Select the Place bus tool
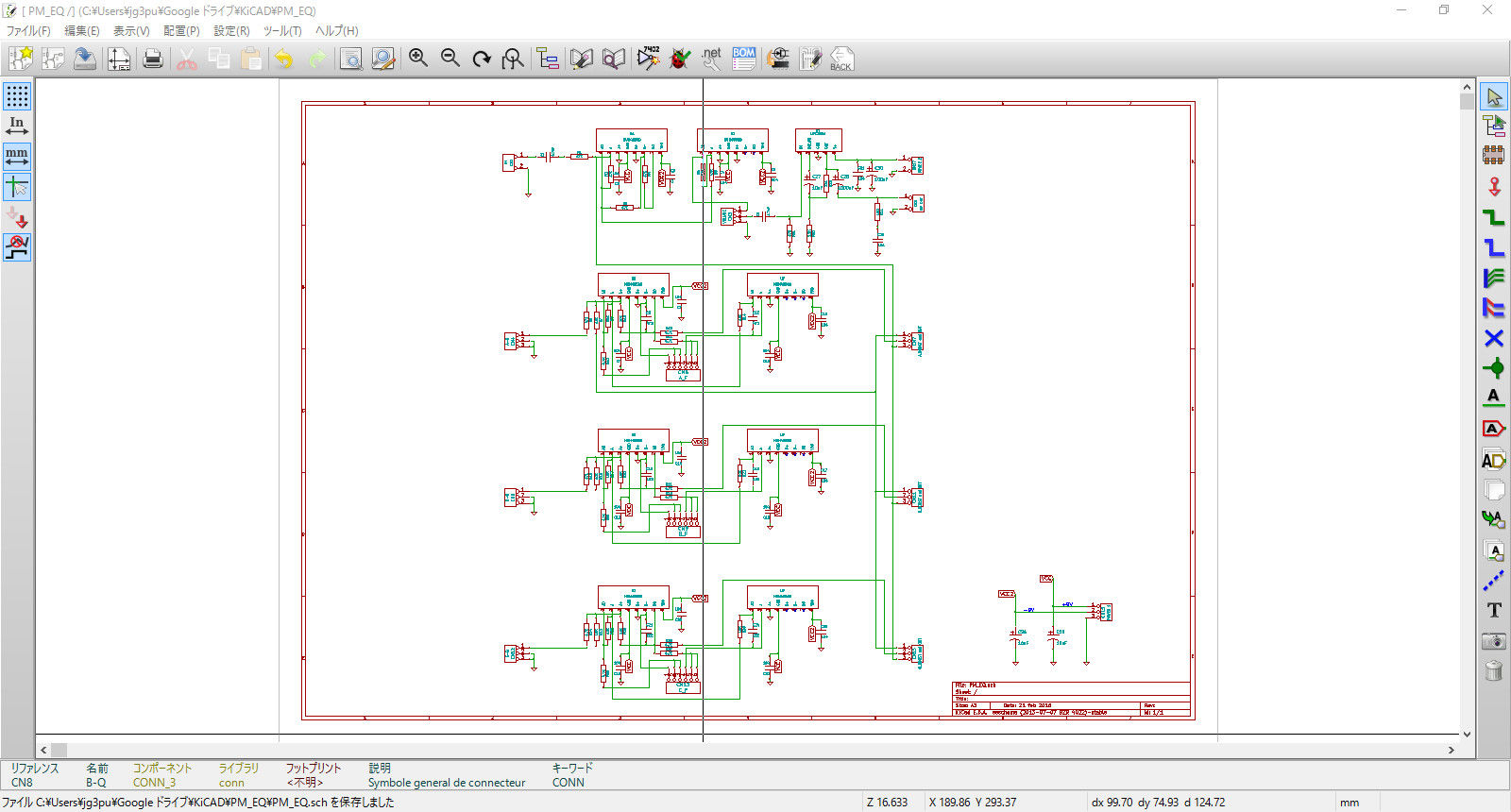Screen dimensions: 1511x812 1493,247
